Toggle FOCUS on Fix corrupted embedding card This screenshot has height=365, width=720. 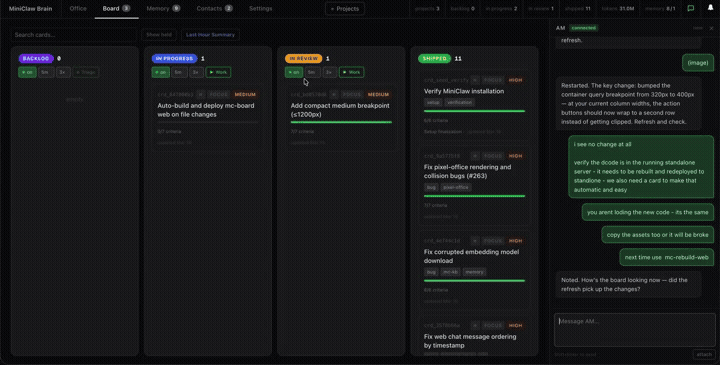[493, 241]
